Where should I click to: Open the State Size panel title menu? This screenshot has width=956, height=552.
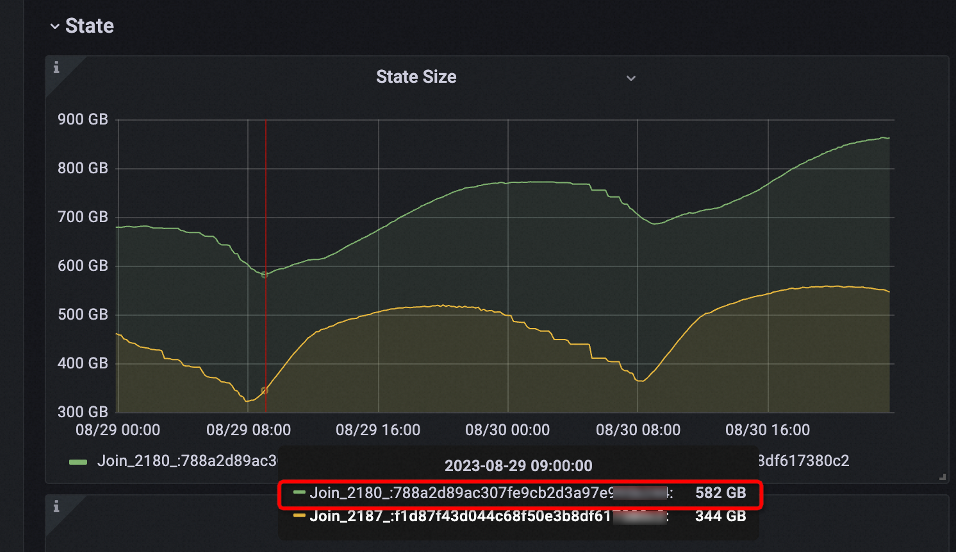coord(416,77)
